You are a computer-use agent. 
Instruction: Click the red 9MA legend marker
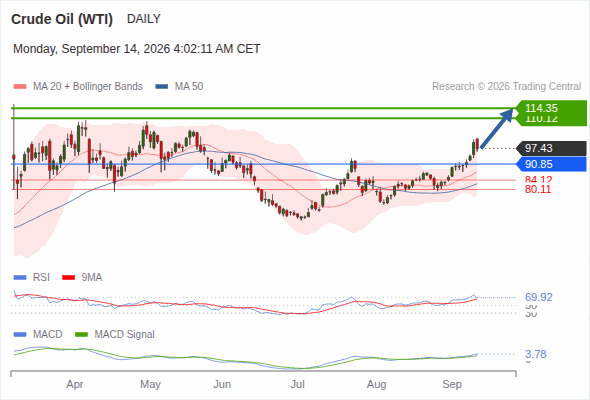pos(68,278)
